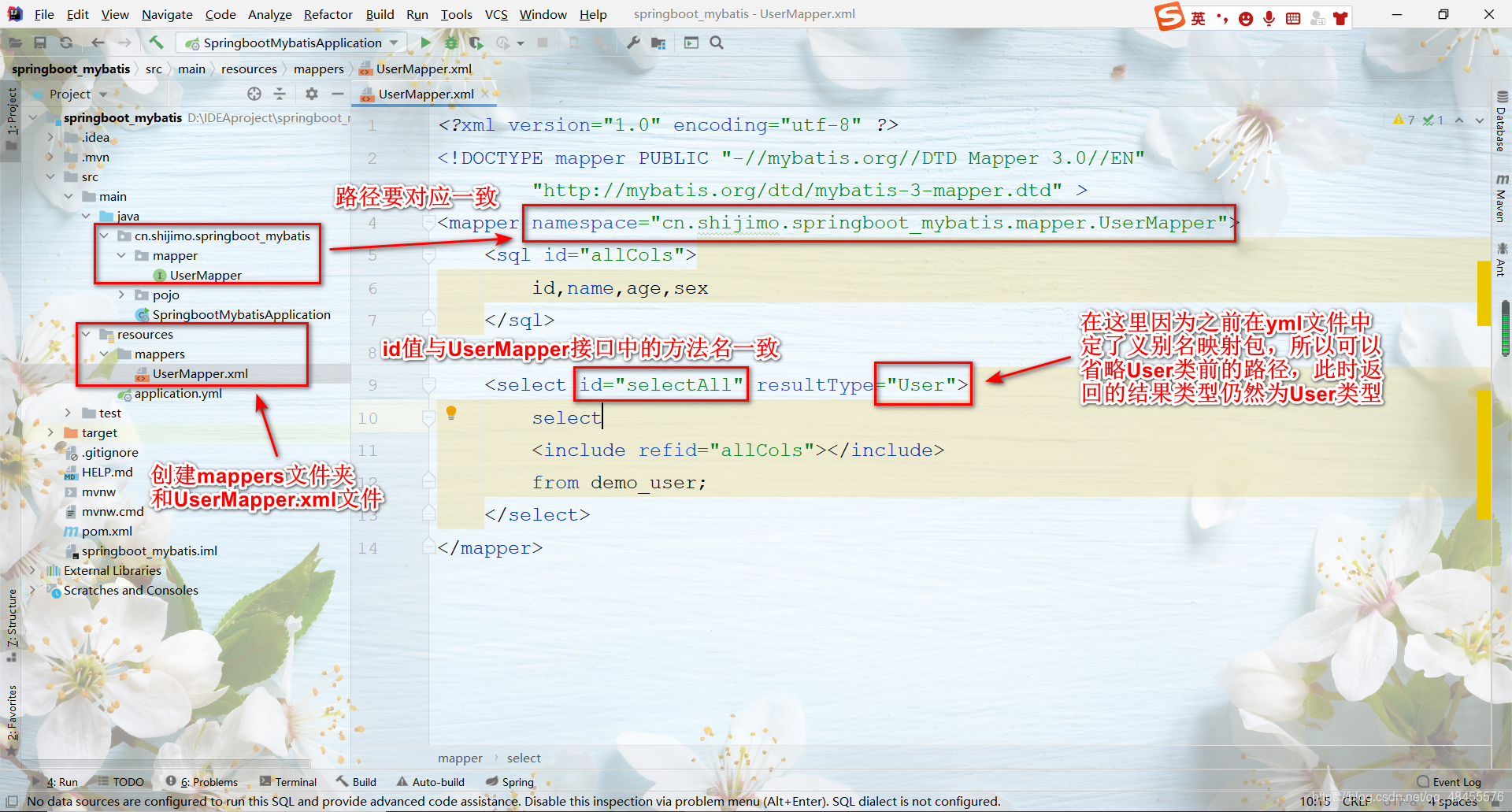Click the 7 warnings inspection indicator

[x=1404, y=120]
